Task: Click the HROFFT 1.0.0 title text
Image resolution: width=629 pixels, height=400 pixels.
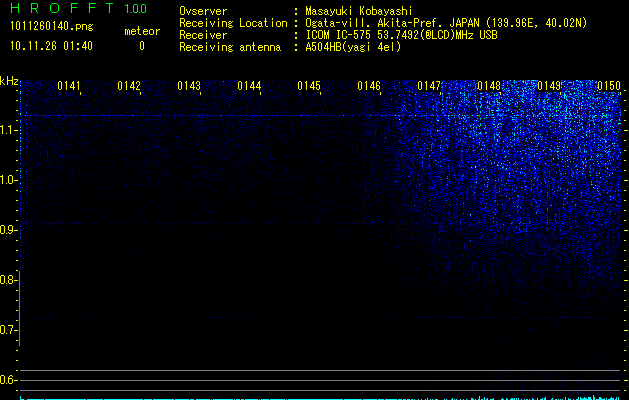Action: tap(79, 8)
